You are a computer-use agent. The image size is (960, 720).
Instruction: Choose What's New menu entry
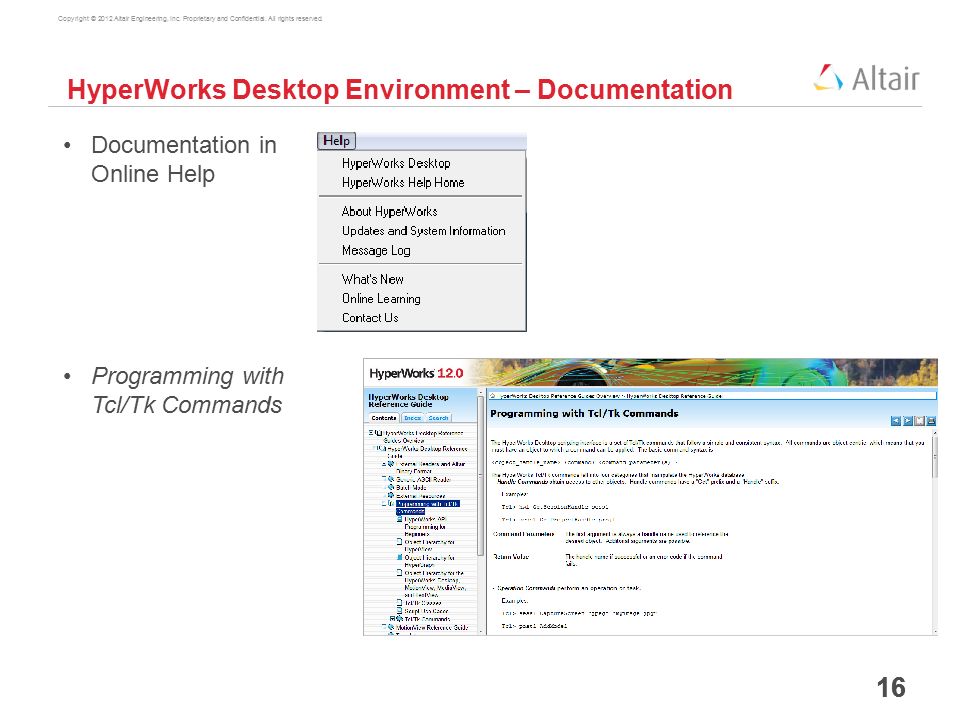coord(372,279)
